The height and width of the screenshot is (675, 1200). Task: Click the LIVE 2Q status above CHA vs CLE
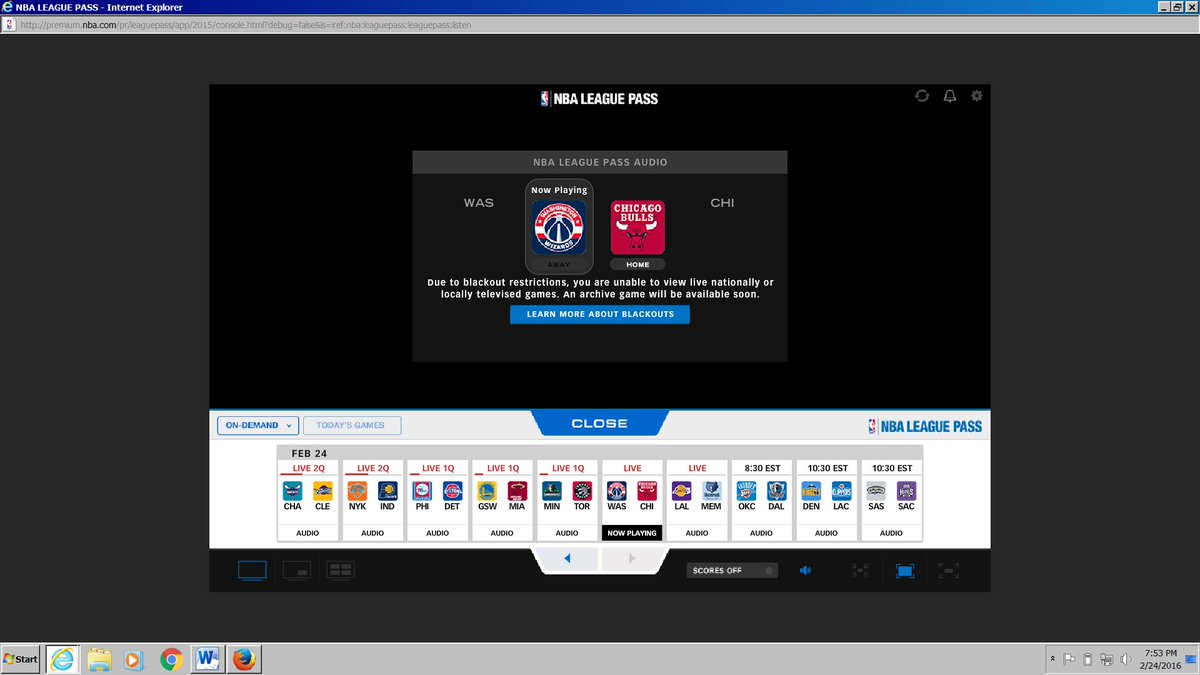tap(308, 468)
